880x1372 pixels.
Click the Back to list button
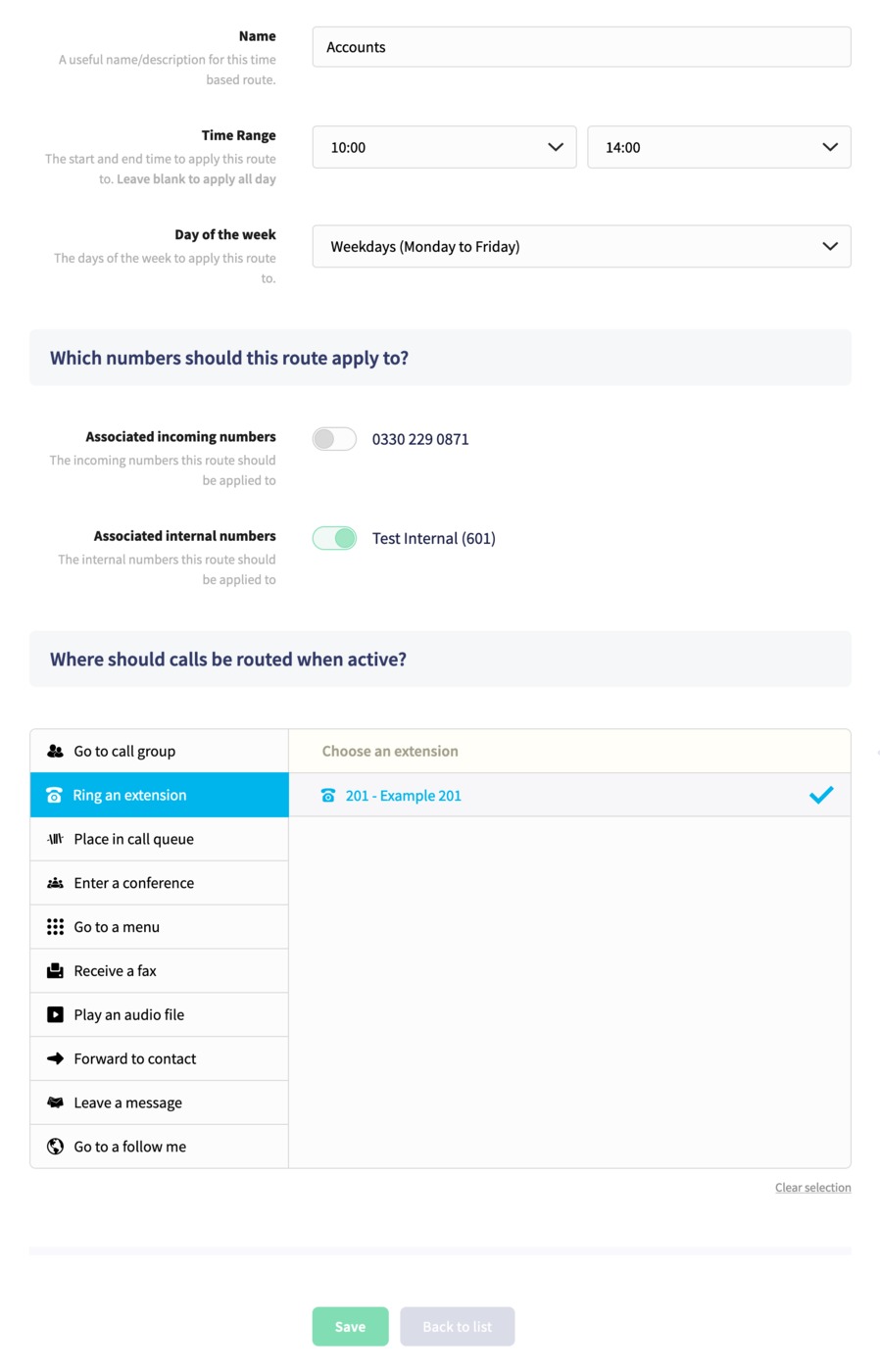pos(457,1326)
